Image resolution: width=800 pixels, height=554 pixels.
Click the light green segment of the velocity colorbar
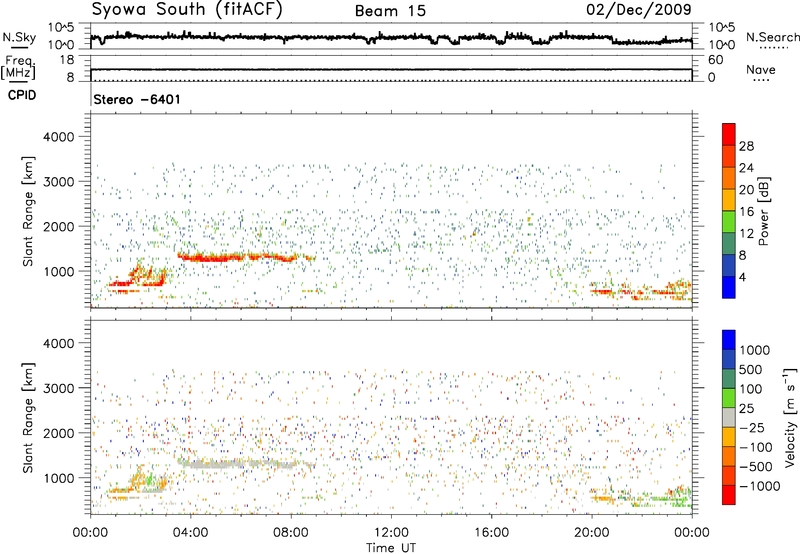[729, 398]
